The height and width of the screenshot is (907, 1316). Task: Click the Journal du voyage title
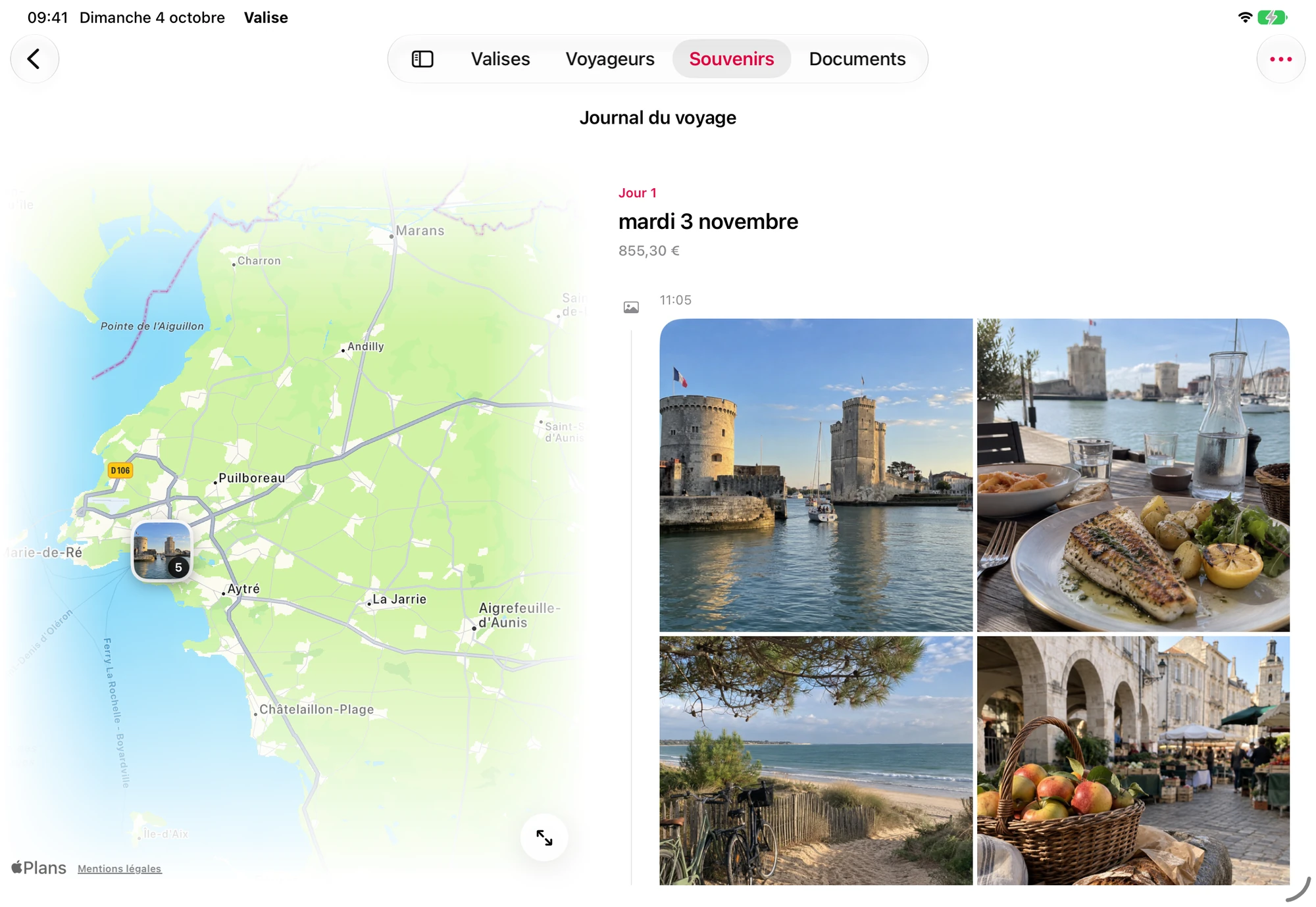[x=658, y=118]
